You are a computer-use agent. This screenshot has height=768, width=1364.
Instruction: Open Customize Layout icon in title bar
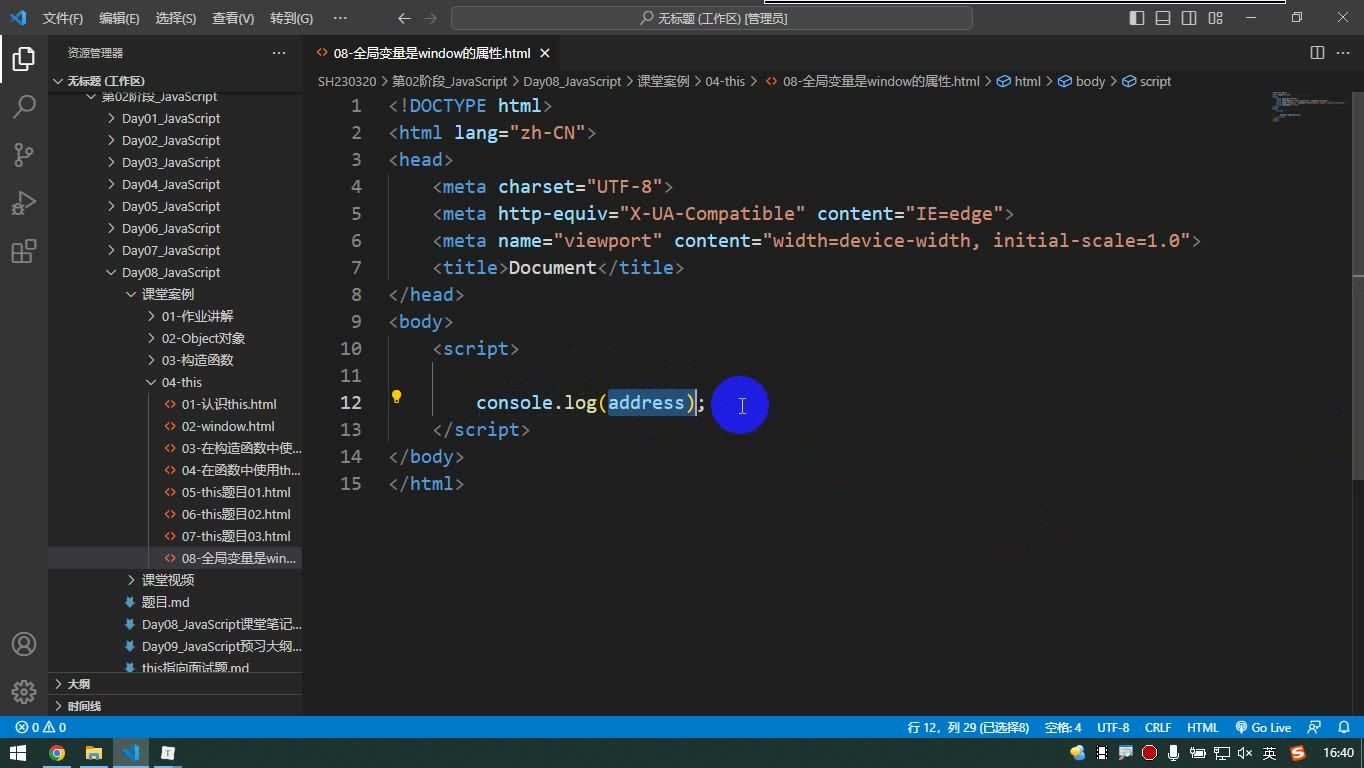1215,18
